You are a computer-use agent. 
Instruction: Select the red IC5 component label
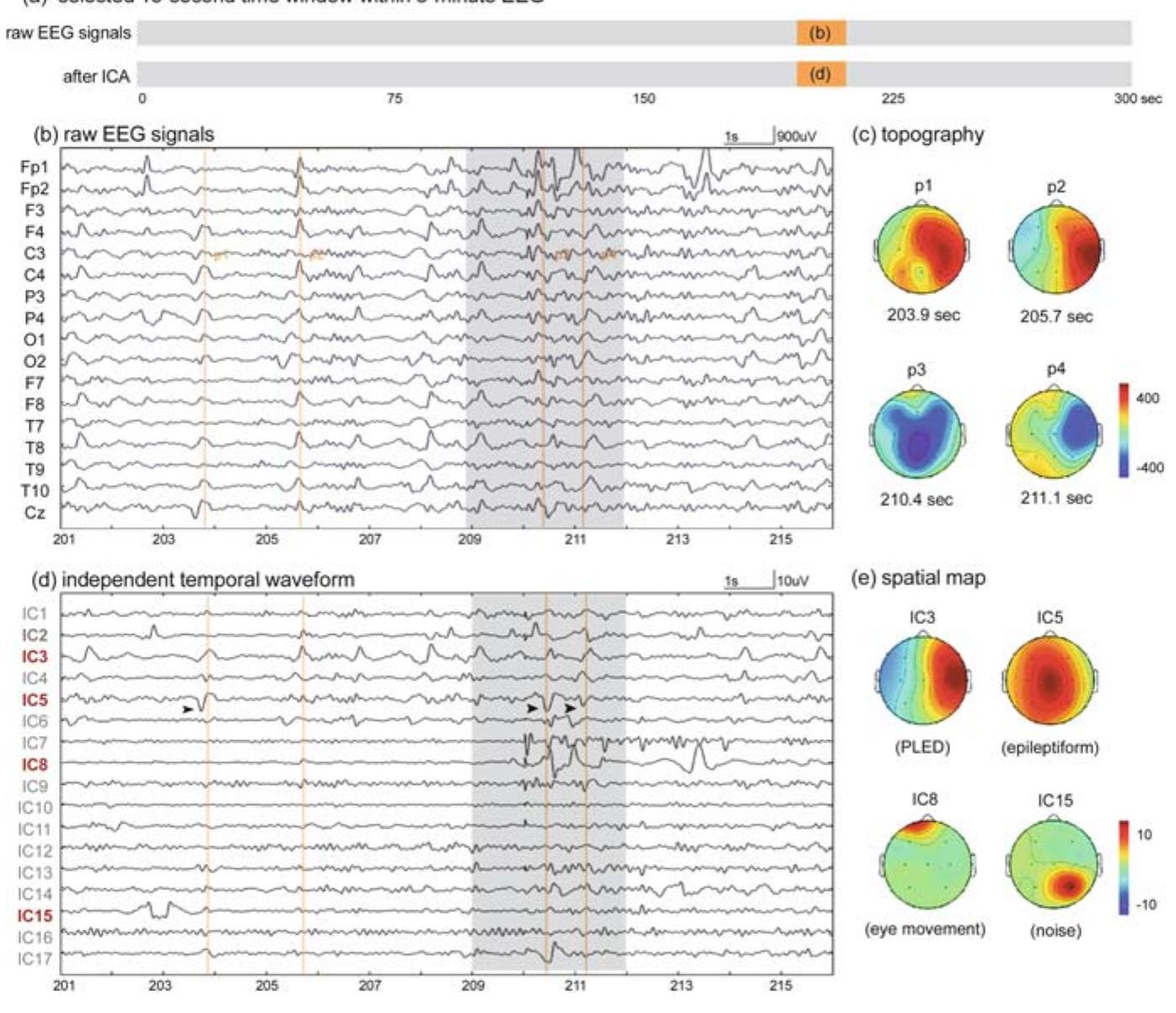(x=35, y=700)
